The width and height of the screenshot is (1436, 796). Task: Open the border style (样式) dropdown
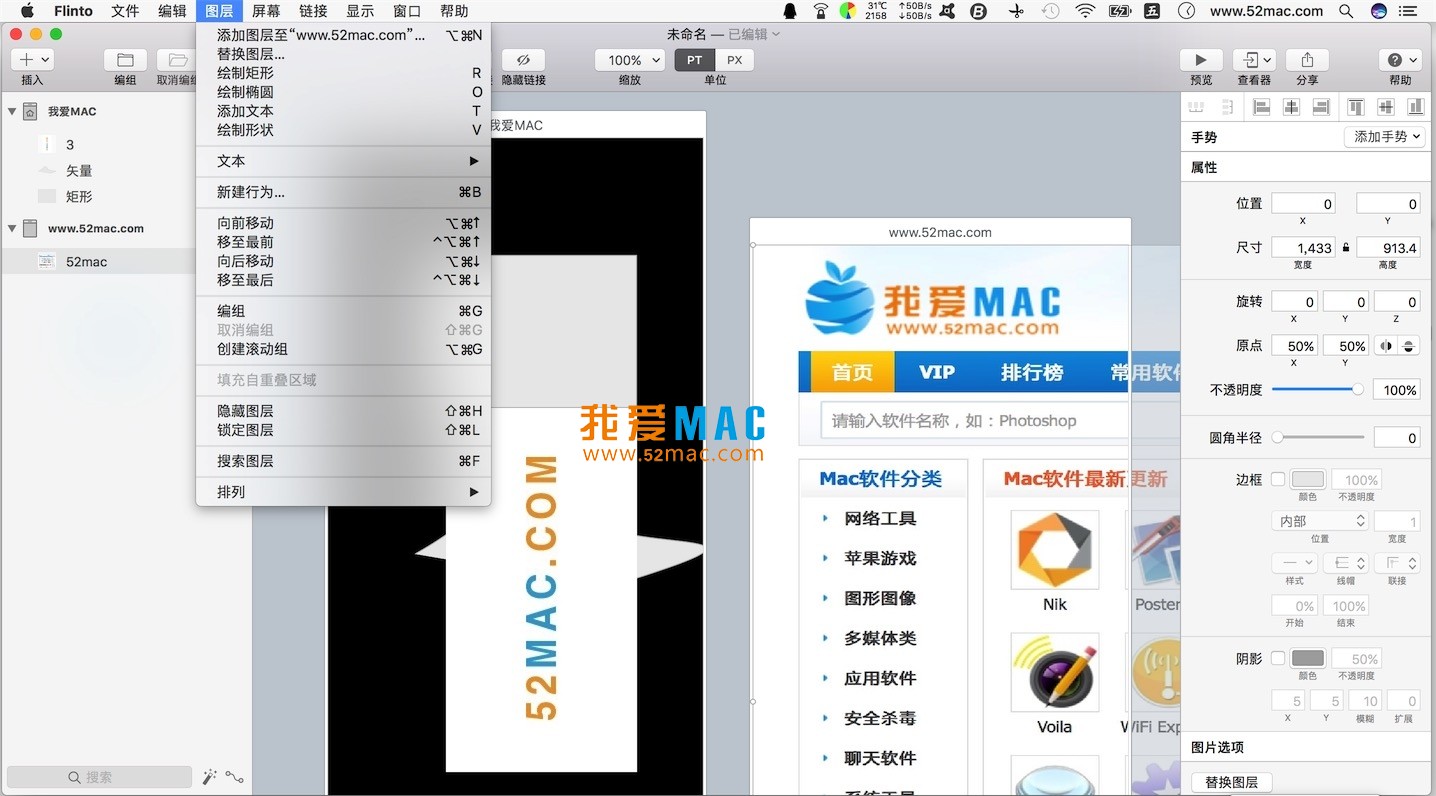coord(1295,563)
